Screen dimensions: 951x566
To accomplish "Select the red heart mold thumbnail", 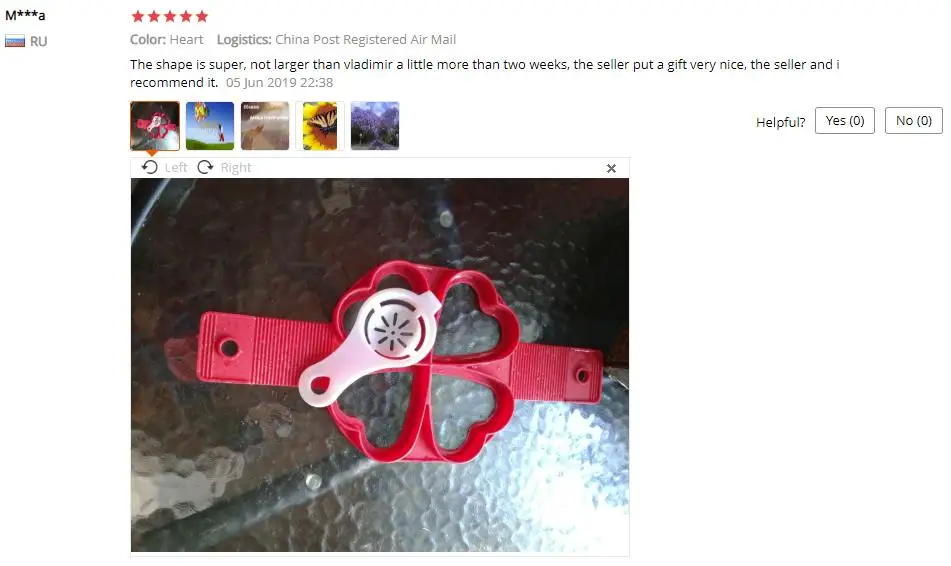I will point(155,126).
